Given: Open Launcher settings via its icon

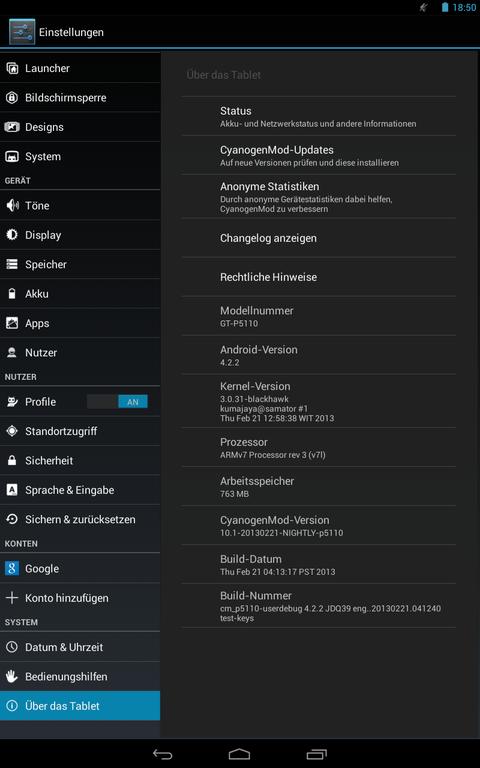Looking at the screenshot, I should pos(12,68).
